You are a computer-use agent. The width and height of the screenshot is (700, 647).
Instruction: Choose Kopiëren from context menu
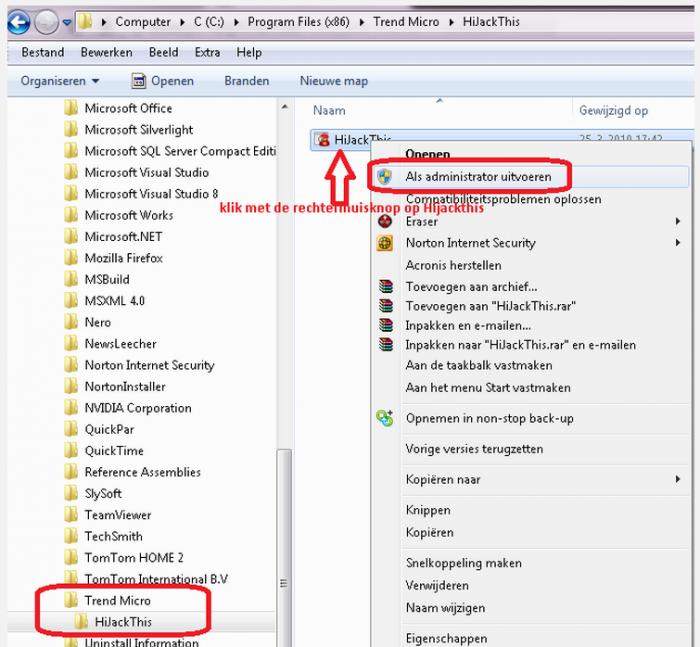point(429,533)
